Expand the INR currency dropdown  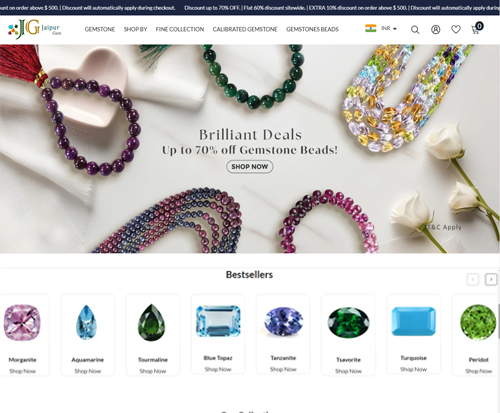[389, 29]
